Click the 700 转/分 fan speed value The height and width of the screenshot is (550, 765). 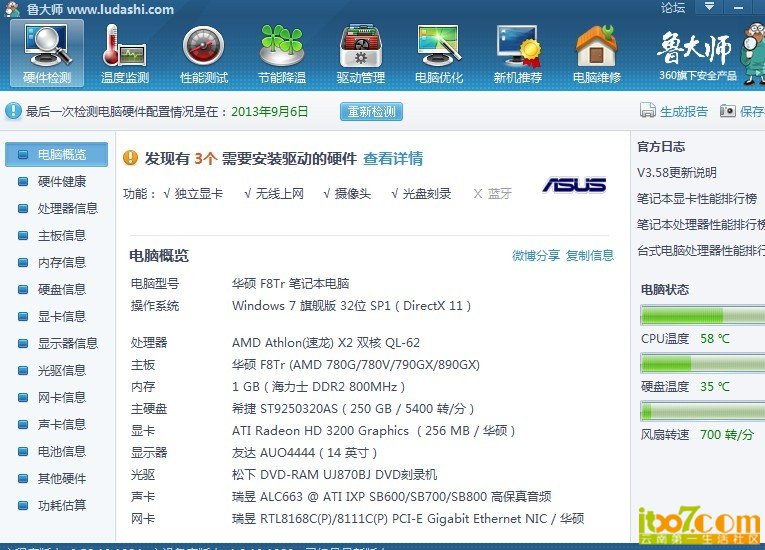pyautogui.click(x=726, y=435)
